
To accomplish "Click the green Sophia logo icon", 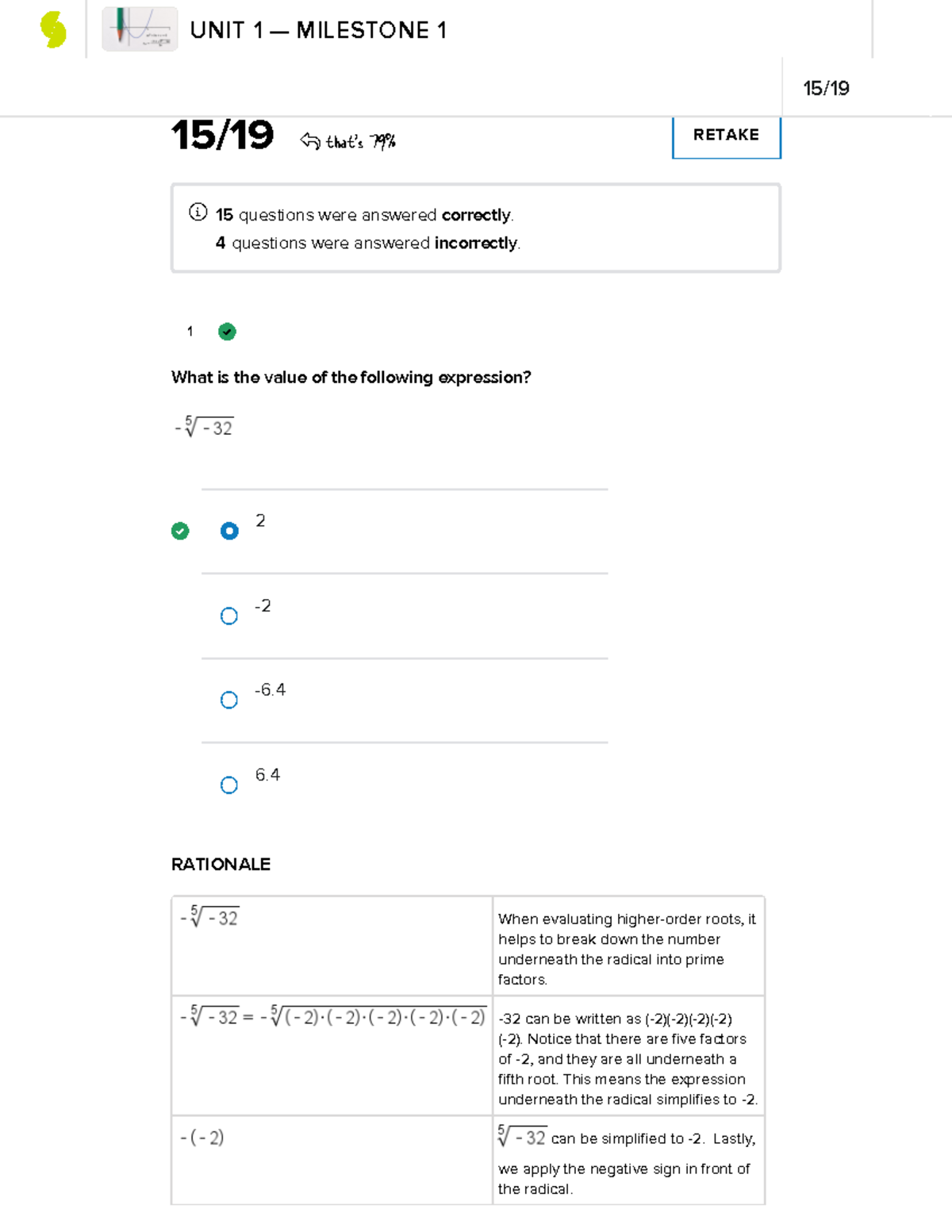I will point(53,30).
